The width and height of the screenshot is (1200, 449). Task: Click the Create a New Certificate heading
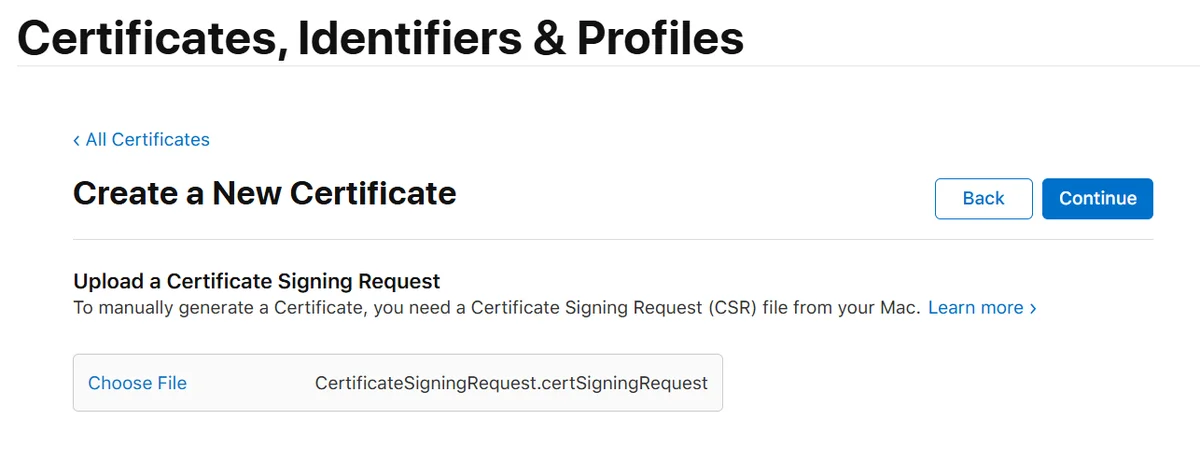[264, 193]
